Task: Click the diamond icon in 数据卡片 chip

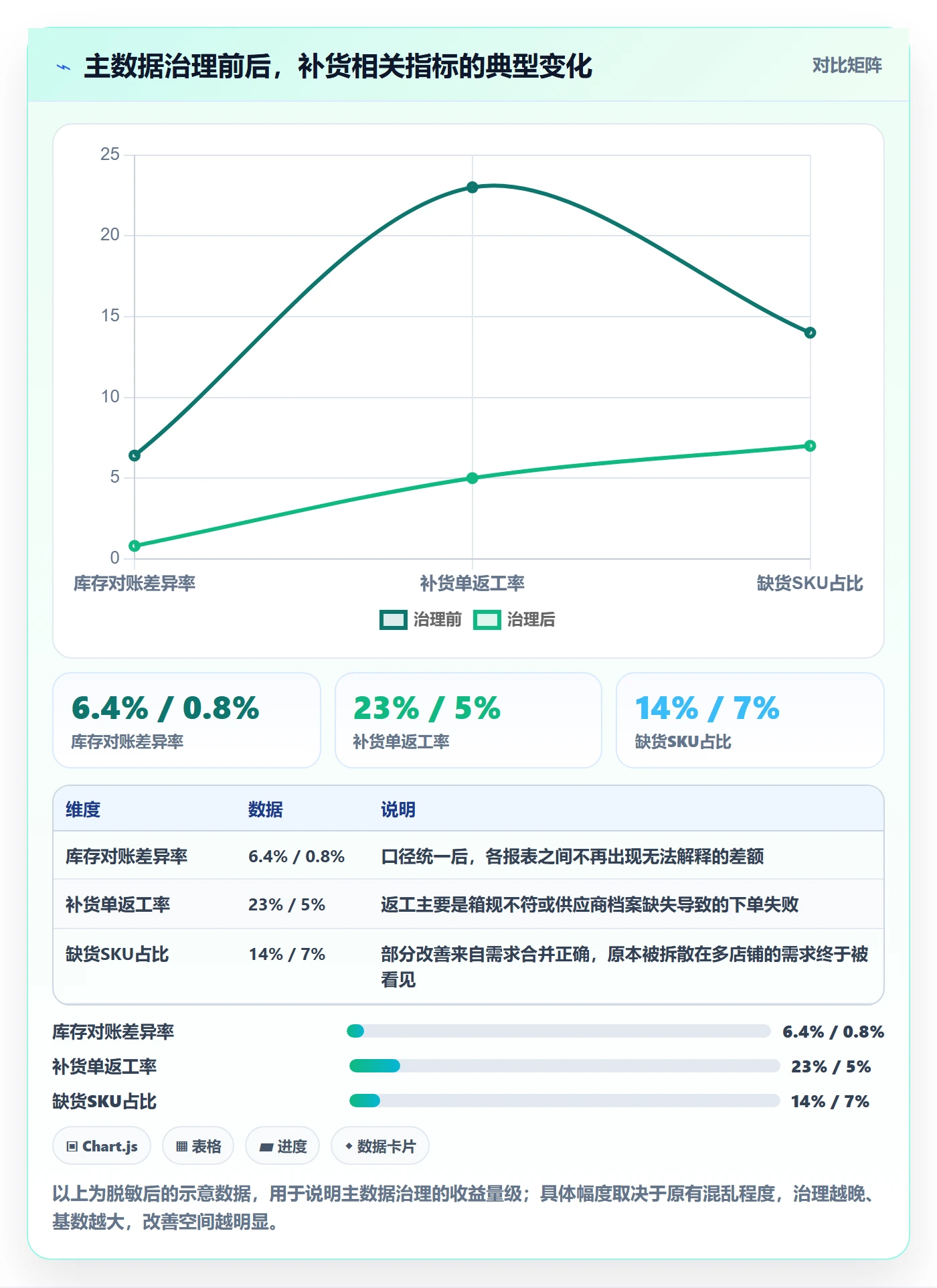Action: (349, 1146)
